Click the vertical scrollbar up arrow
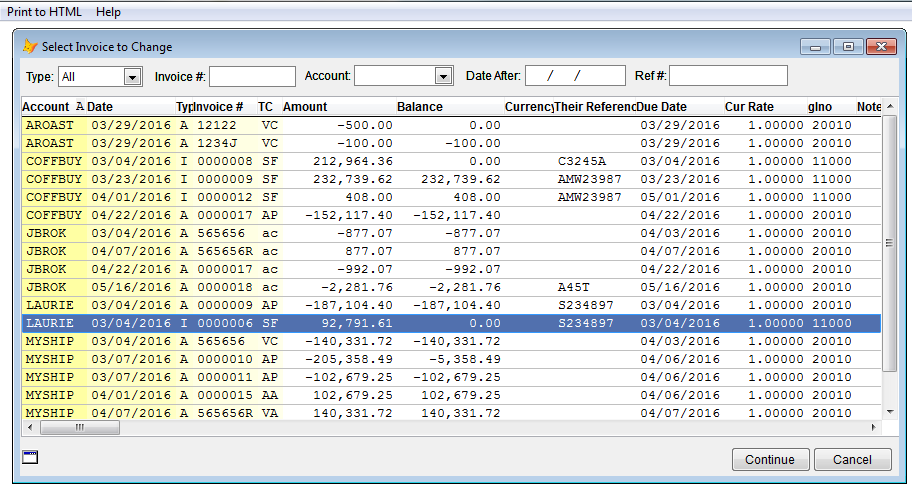 point(889,107)
